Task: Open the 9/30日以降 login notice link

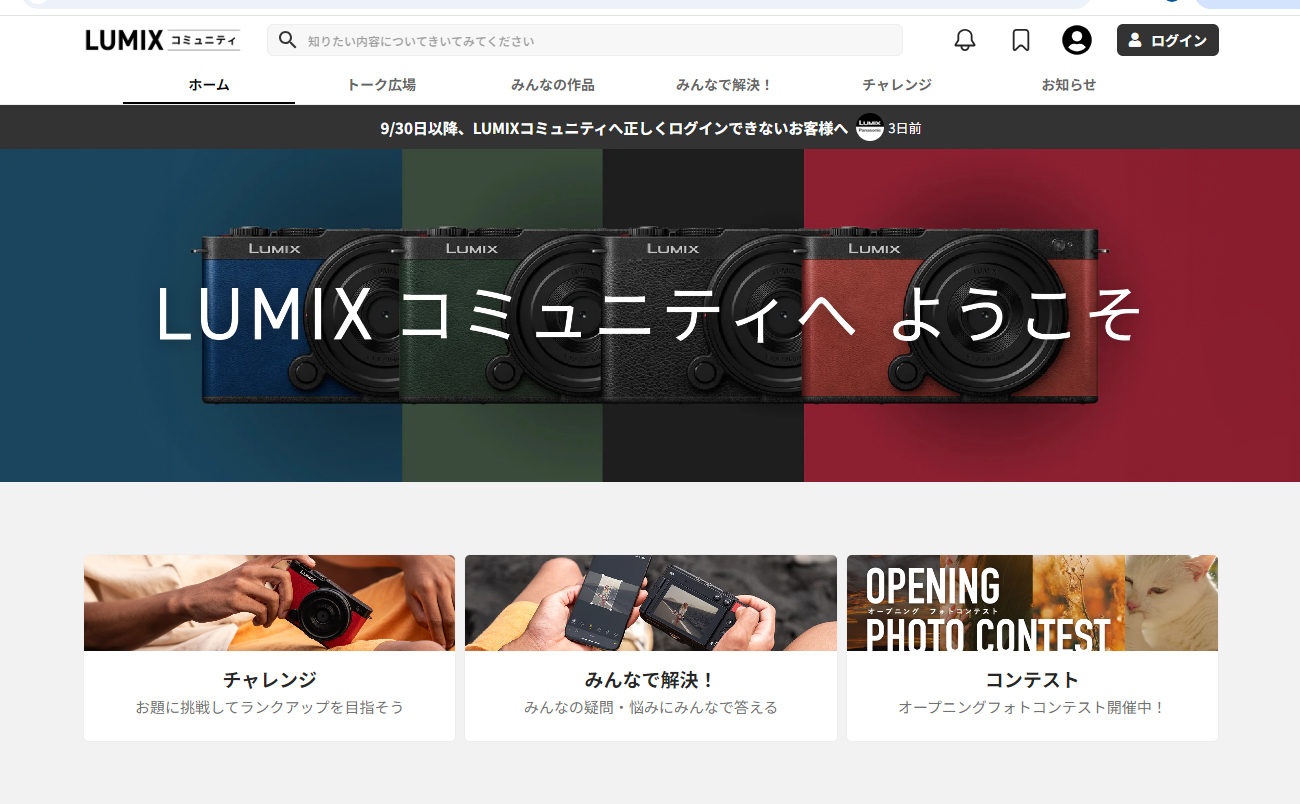Action: click(614, 128)
